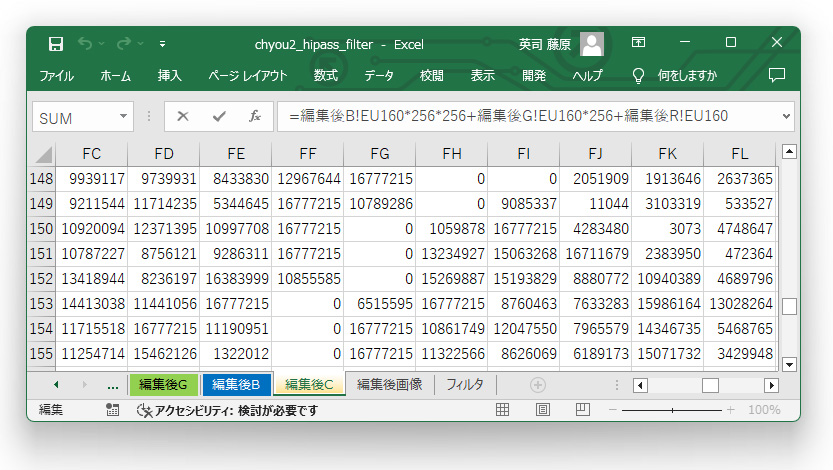Open the データ ribbon tab
The width and height of the screenshot is (833, 470).
click(379, 75)
